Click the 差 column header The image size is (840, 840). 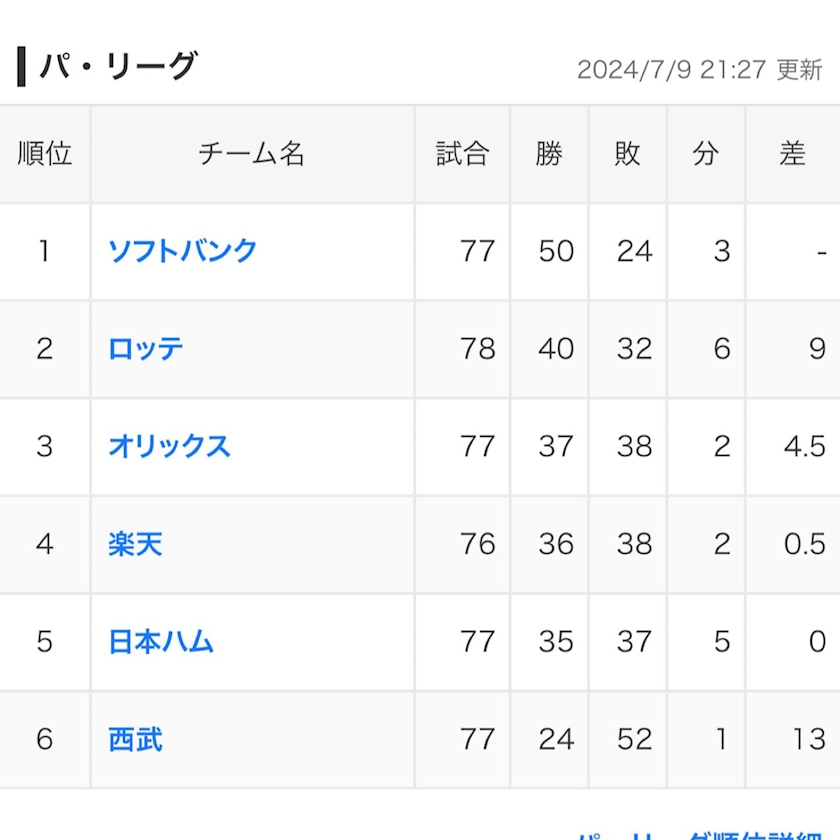pos(792,154)
